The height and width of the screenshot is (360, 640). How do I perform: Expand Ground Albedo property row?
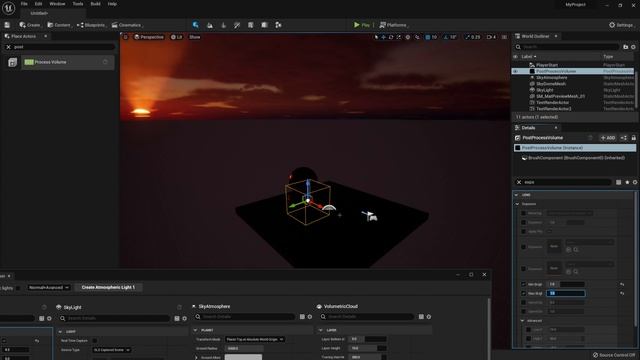pyautogui.click(x=196, y=358)
